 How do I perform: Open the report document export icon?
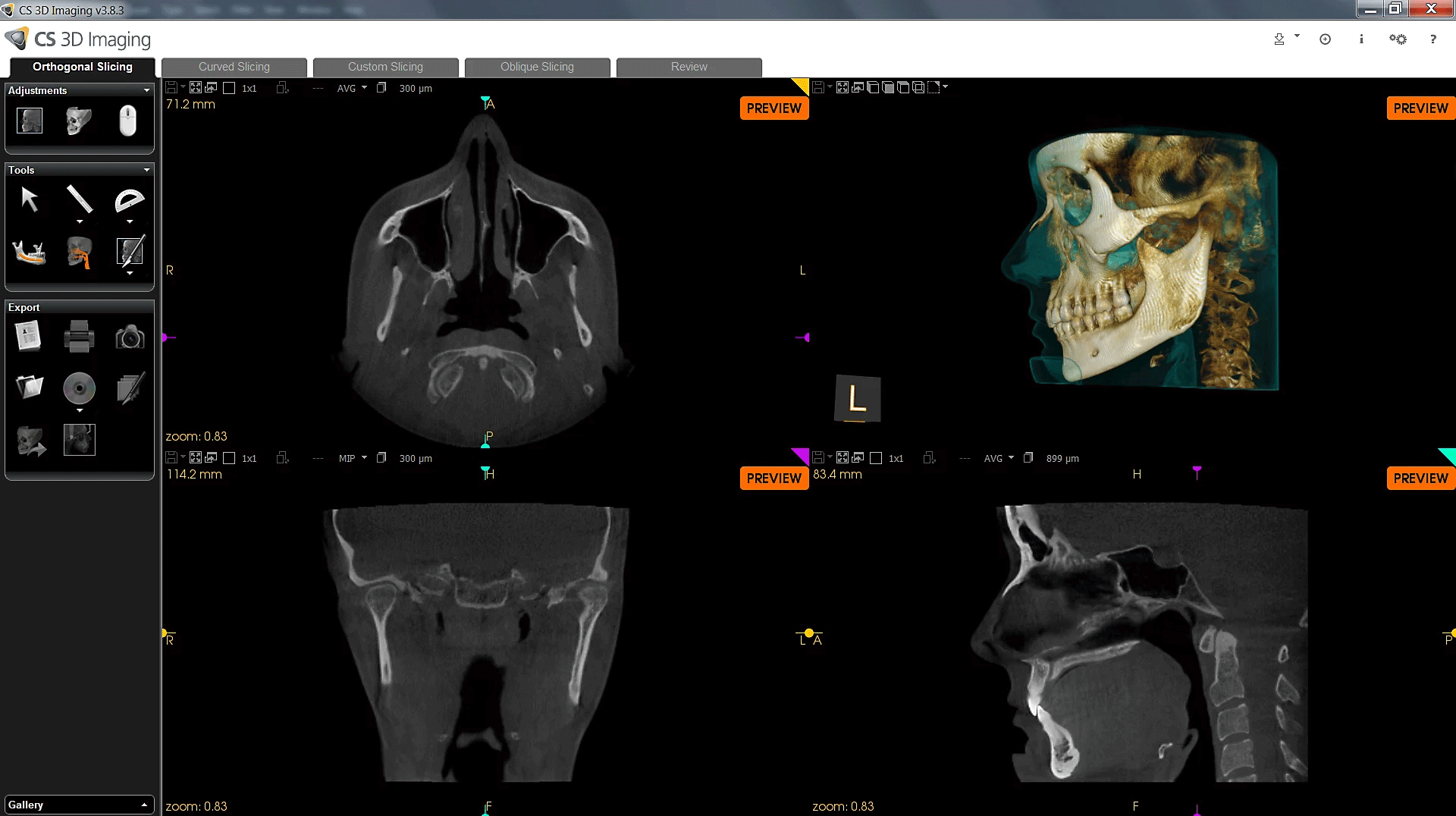point(29,336)
